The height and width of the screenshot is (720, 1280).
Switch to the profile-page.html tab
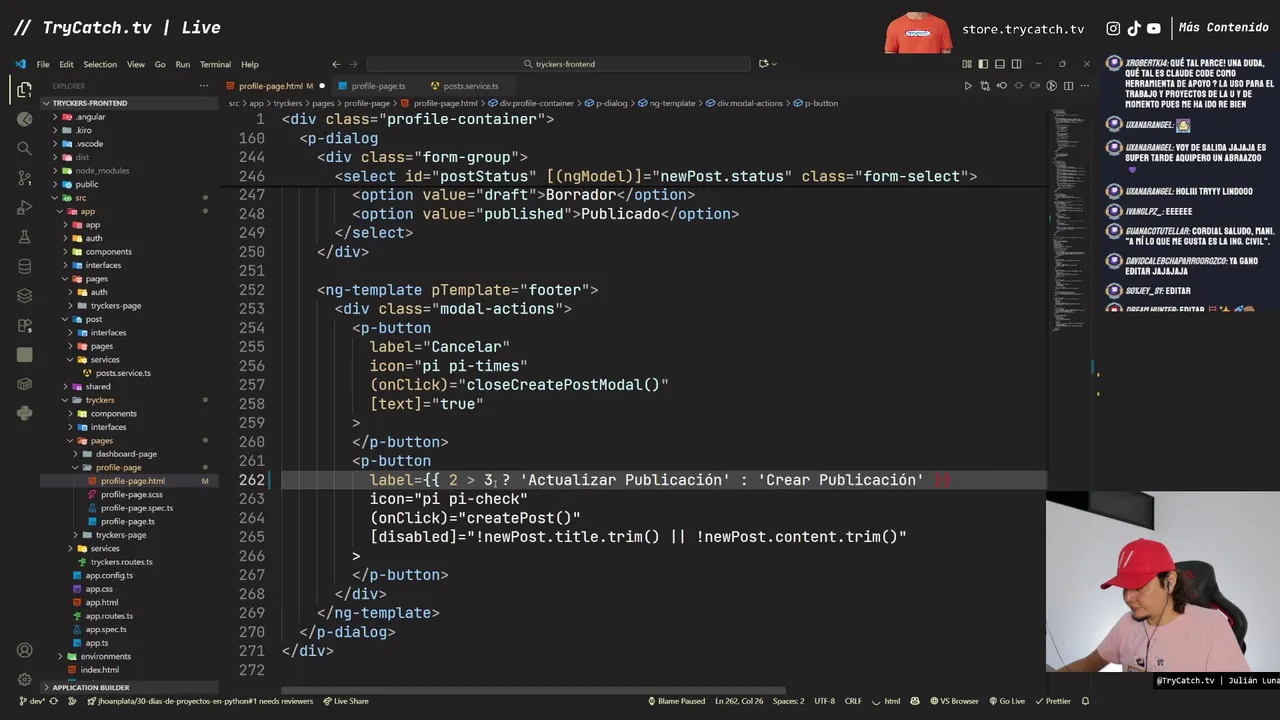point(270,86)
